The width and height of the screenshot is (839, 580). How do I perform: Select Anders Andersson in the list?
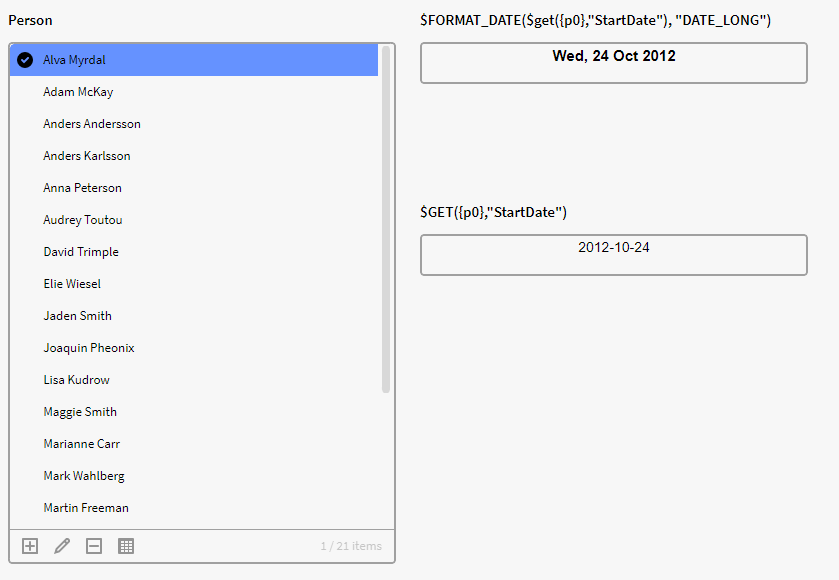pyautogui.click(x=92, y=124)
